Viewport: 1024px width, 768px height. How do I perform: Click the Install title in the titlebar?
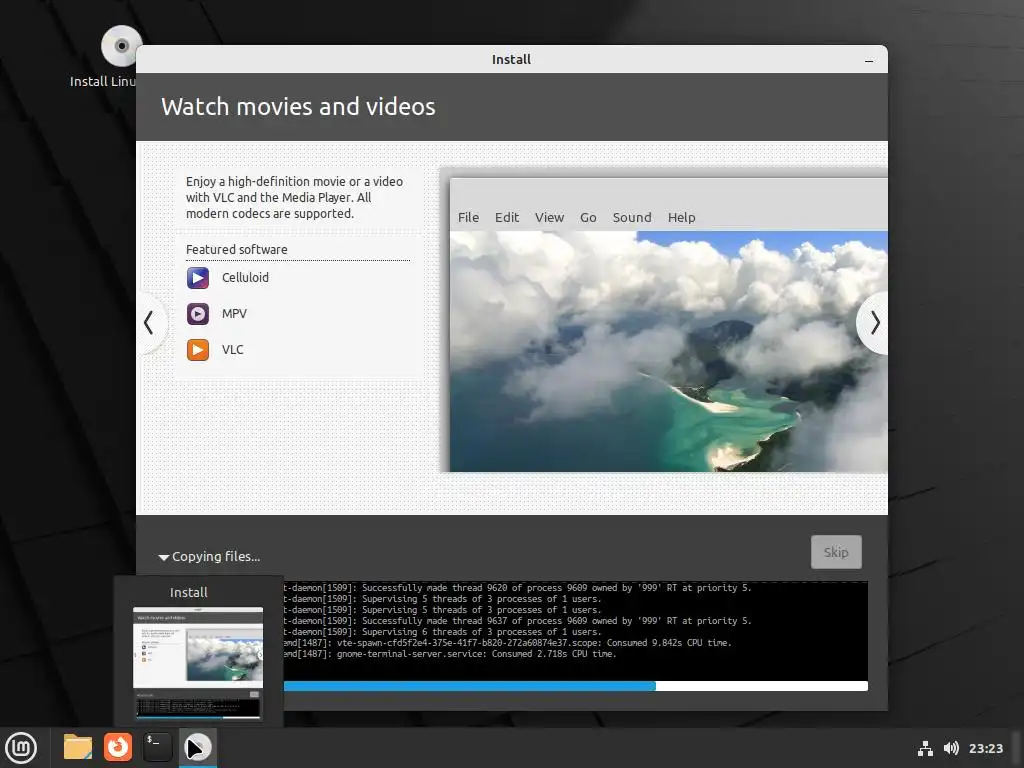click(511, 59)
